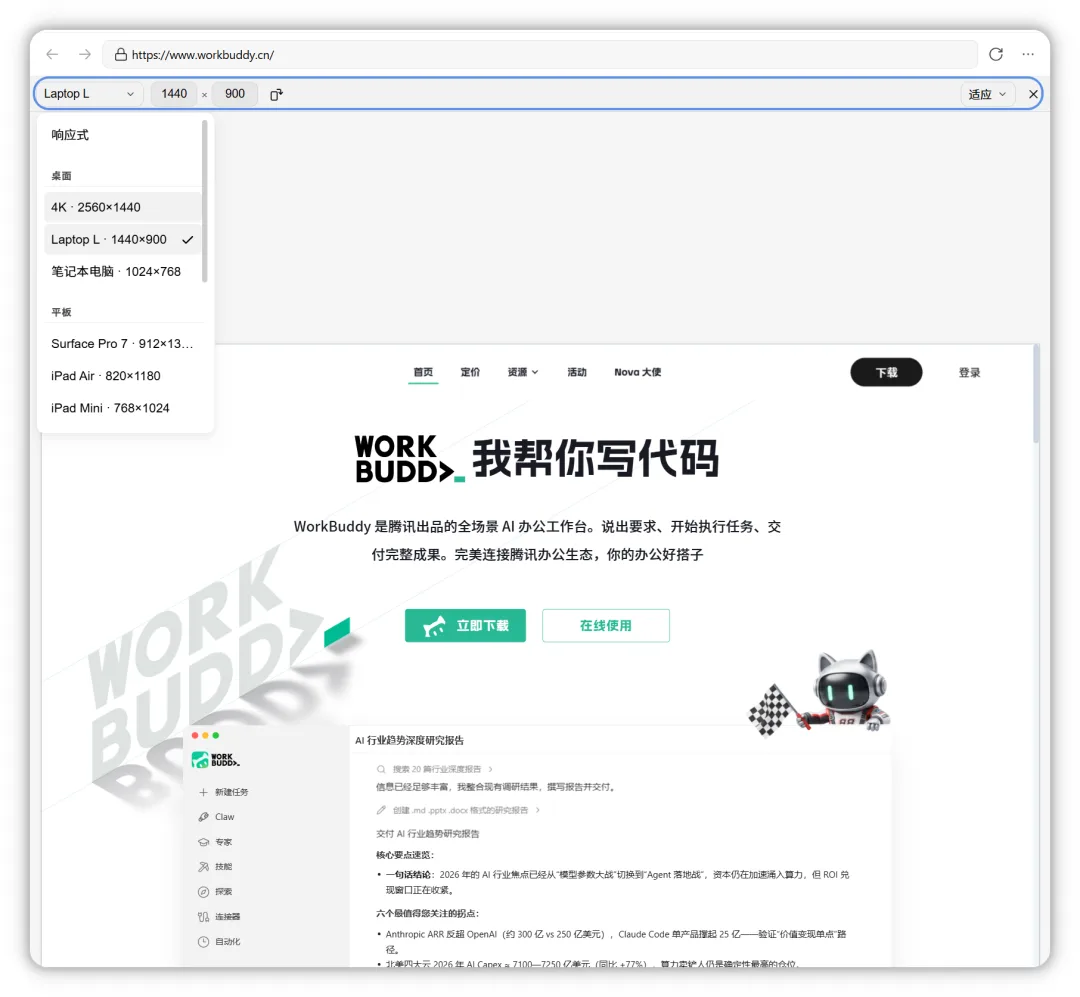The height and width of the screenshot is (997, 1080).
Task: Open the Nova 大使 nav link
Action: click(x=638, y=373)
